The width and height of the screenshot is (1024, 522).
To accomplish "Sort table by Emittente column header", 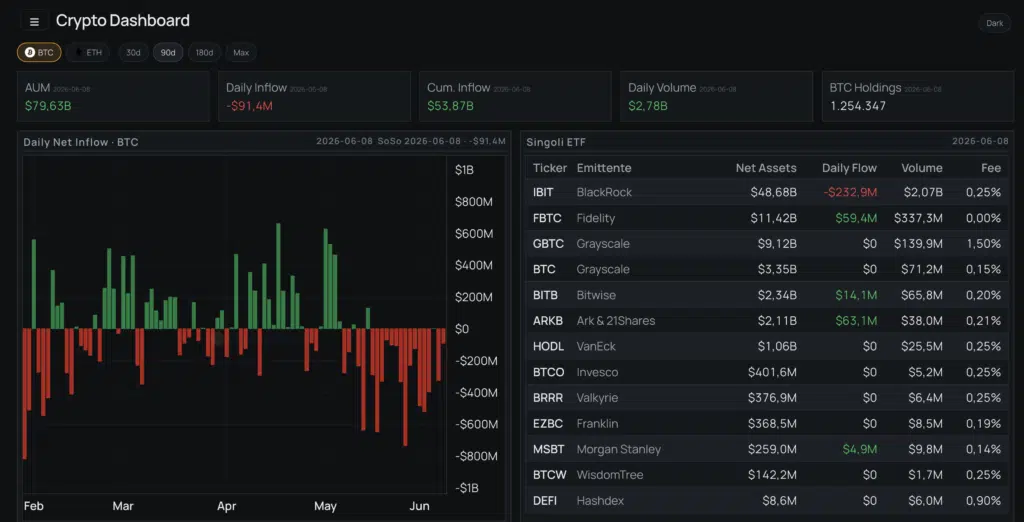I will click(604, 168).
